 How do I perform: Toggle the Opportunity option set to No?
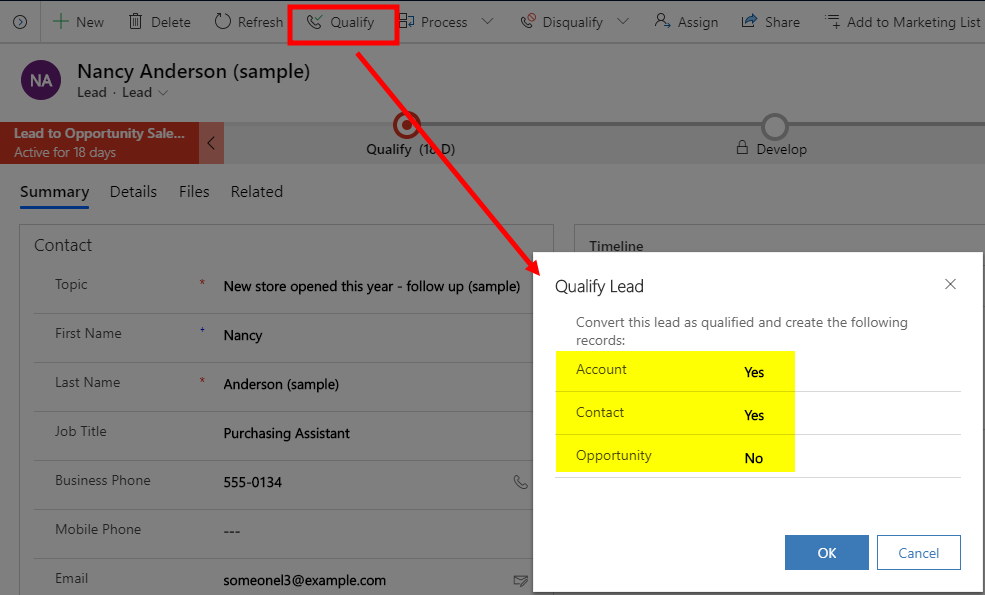point(754,458)
